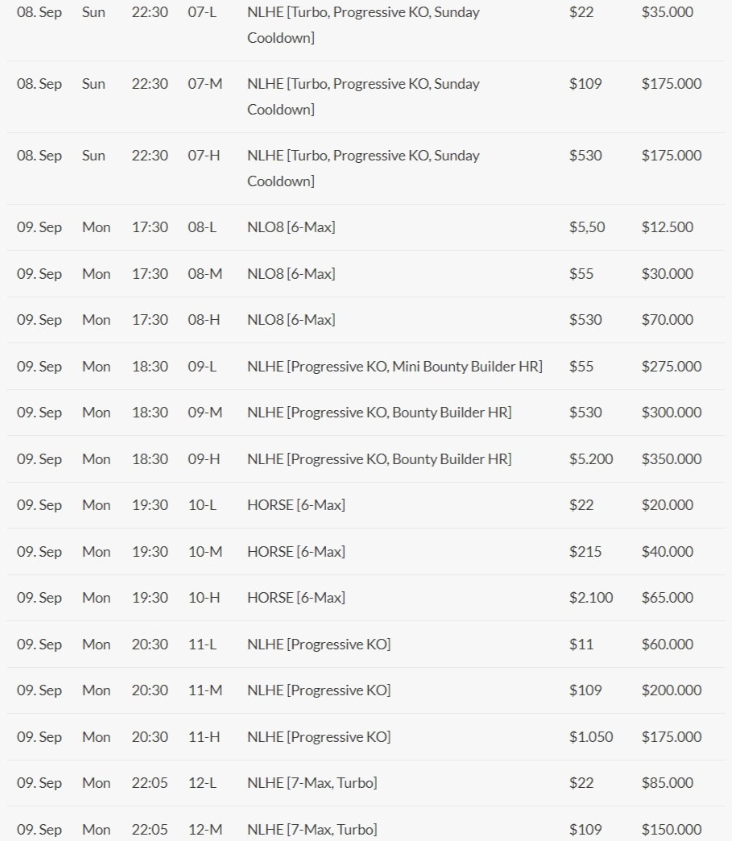The height and width of the screenshot is (841, 732).
Task: Select the $12.500 guarantee amount
Action: [667, 227]
